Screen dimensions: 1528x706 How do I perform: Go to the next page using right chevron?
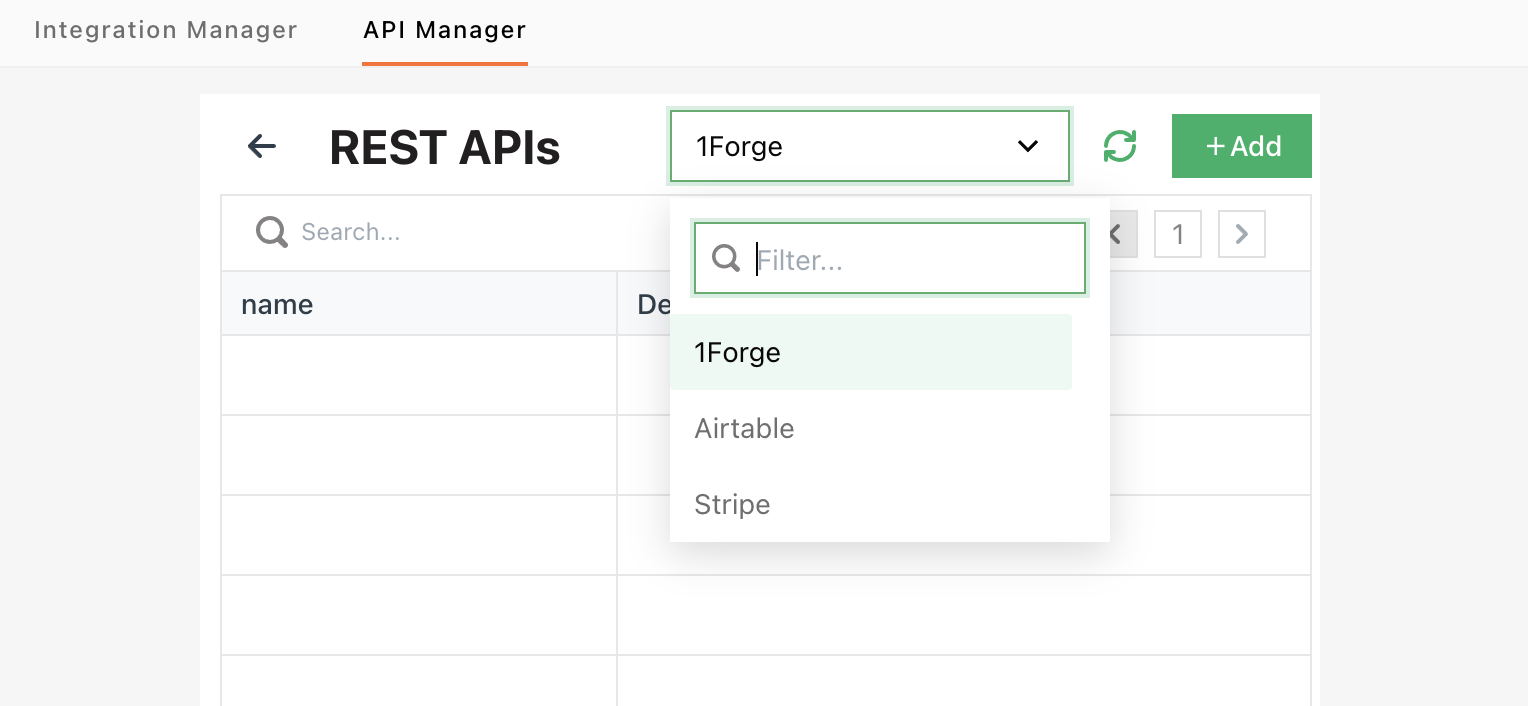click(1241, 233)
